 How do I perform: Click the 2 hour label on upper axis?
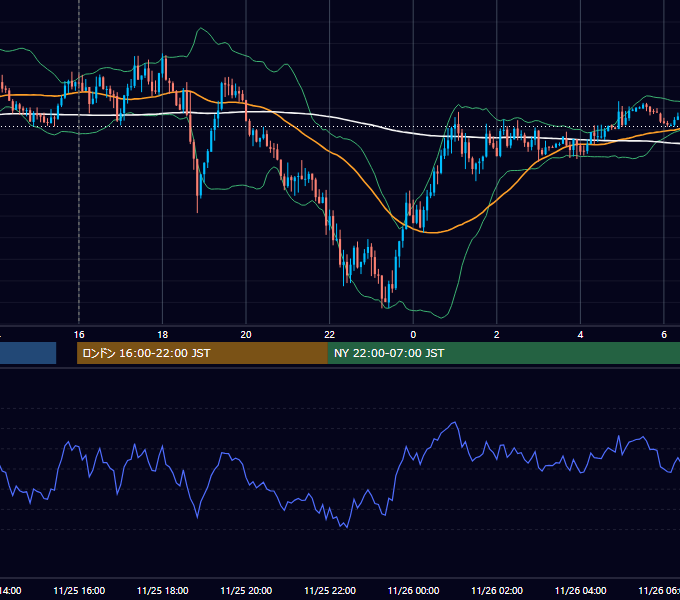click(x=497, y=334)
